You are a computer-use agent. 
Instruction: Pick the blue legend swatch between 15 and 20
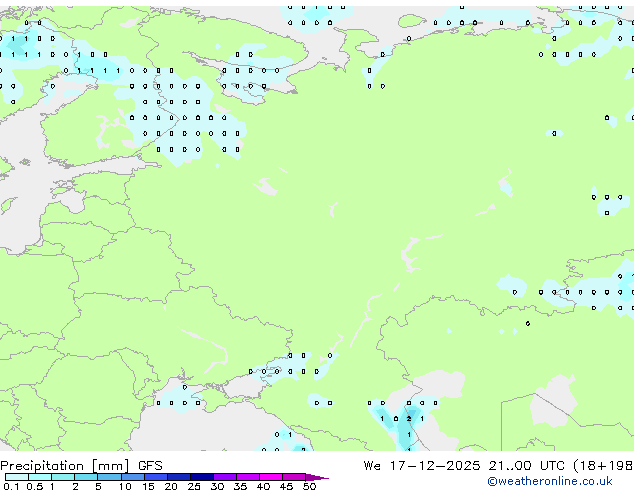click(x=155, y=477)
